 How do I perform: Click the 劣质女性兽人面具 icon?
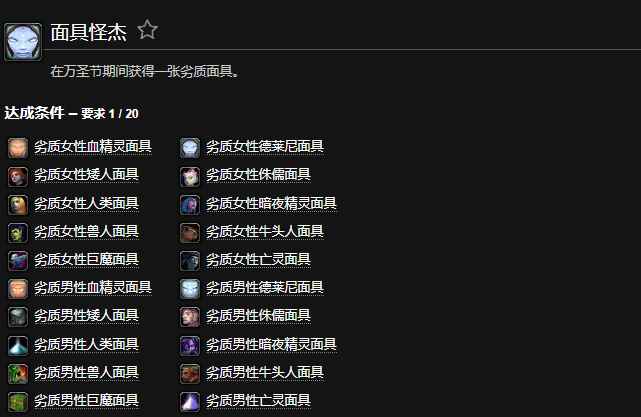18,233
